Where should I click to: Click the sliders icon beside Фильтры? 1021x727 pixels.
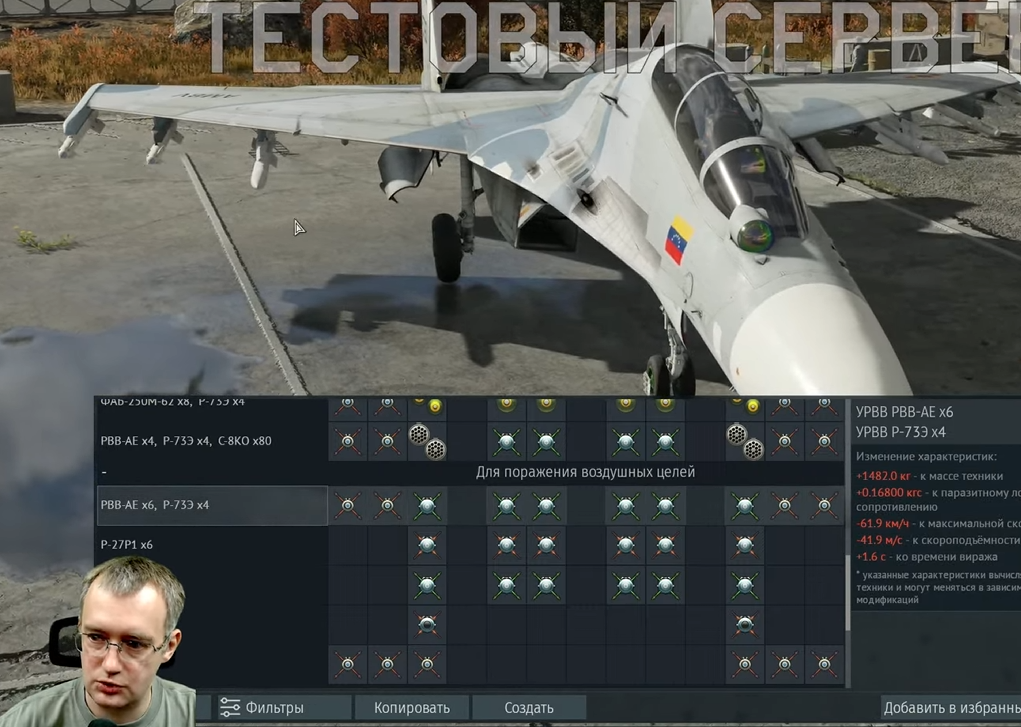pyautogui.click(x=230, y=707)
